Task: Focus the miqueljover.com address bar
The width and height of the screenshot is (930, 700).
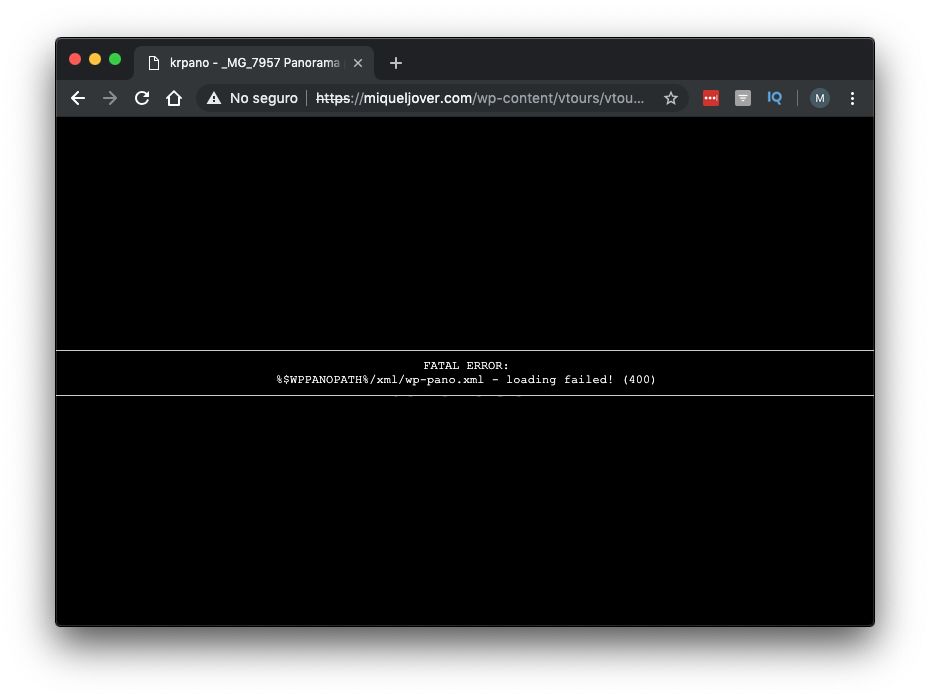Action: (480, 98)
